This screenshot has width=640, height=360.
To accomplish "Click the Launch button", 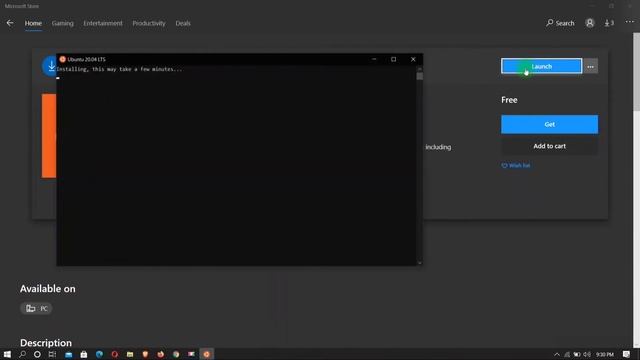I will click(541, 66).
